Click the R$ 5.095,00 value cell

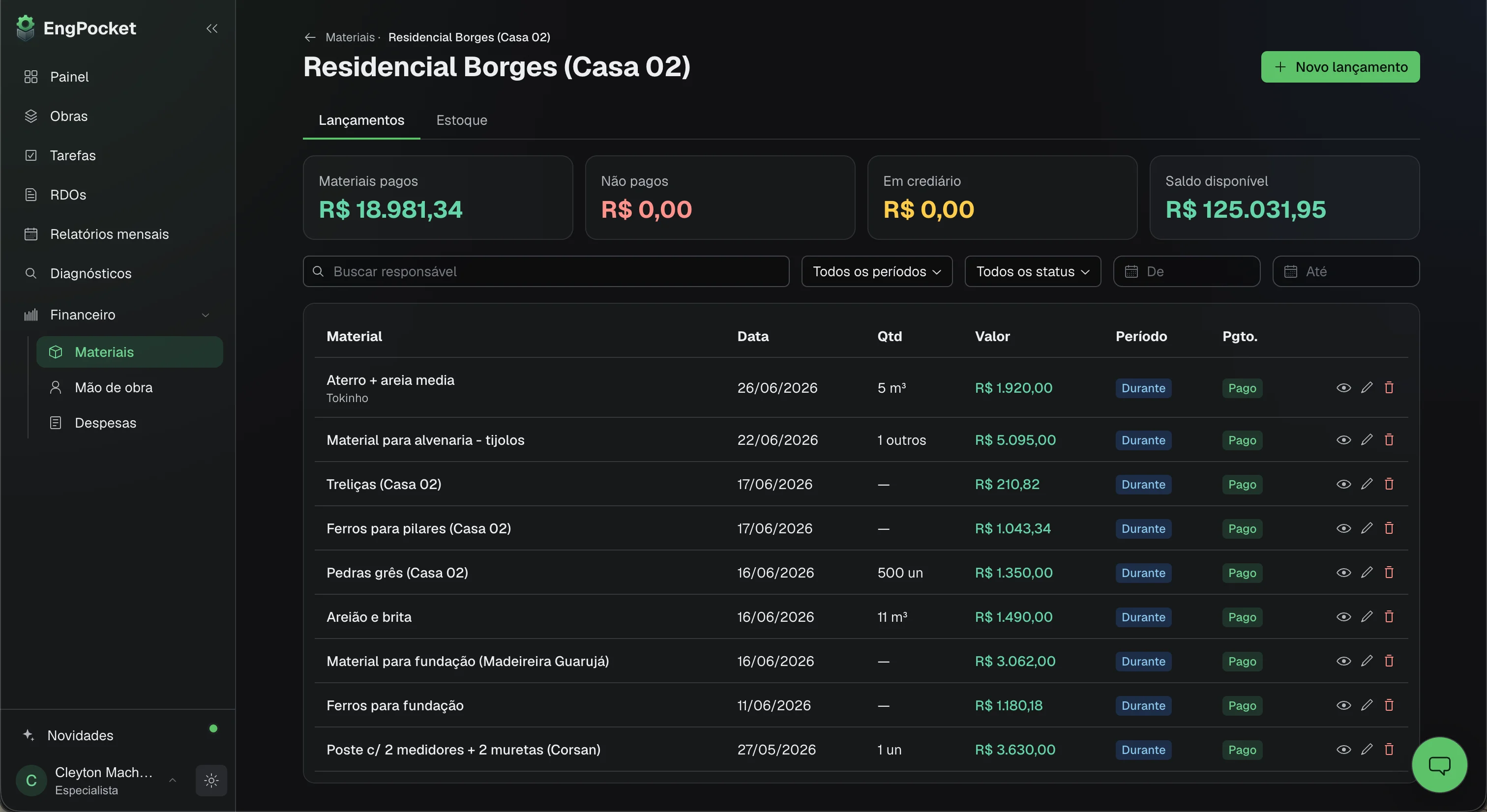(1015, 440)
